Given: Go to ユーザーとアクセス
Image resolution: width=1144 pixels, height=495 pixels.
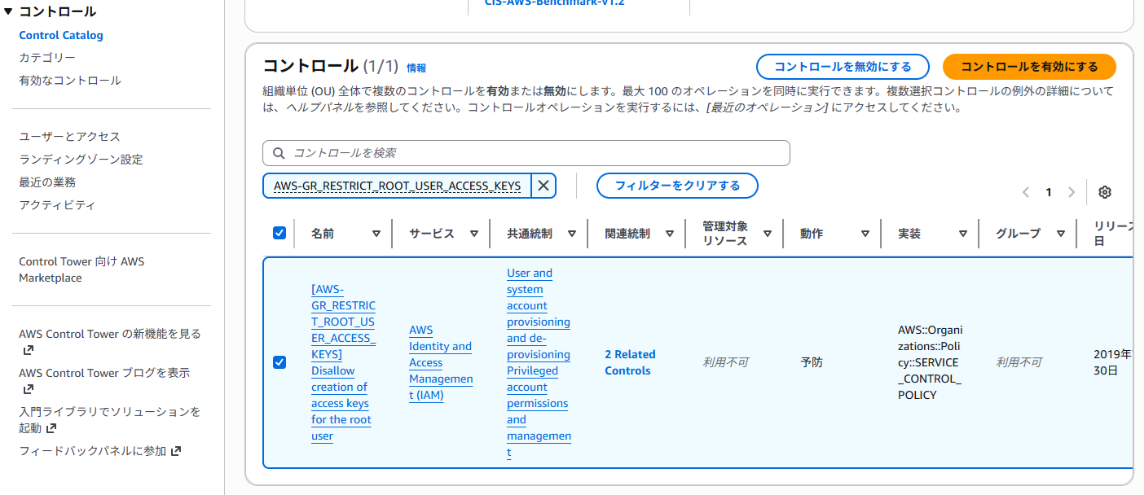Looking at the screenshot, I should pos(70,137).
